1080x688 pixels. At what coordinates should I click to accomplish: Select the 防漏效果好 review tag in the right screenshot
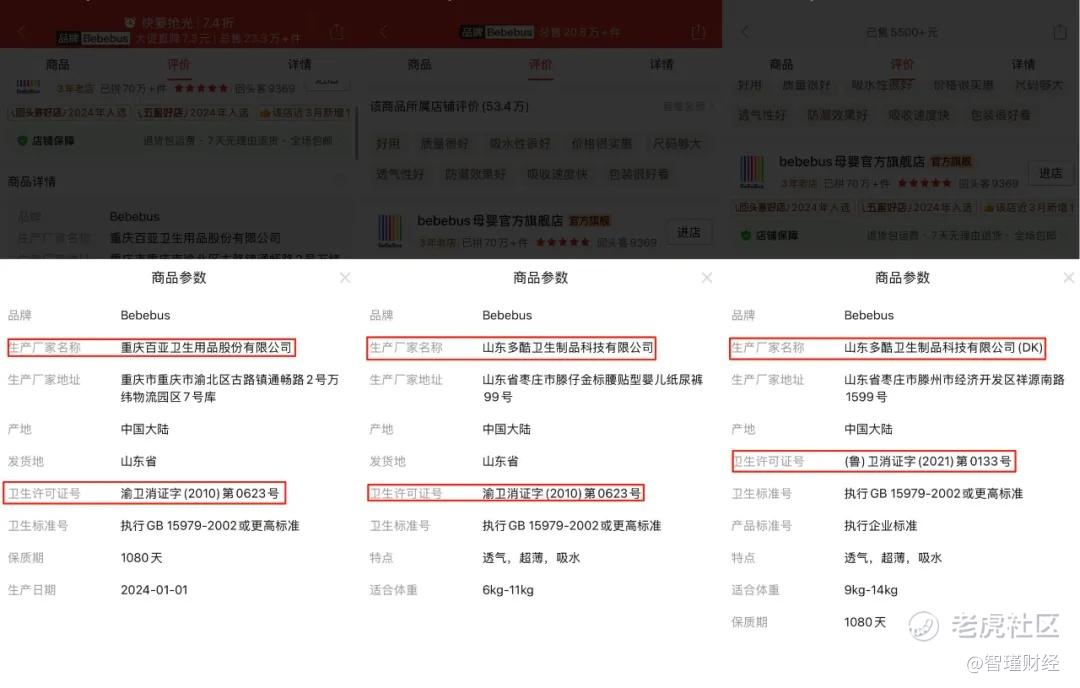(837, 115)
